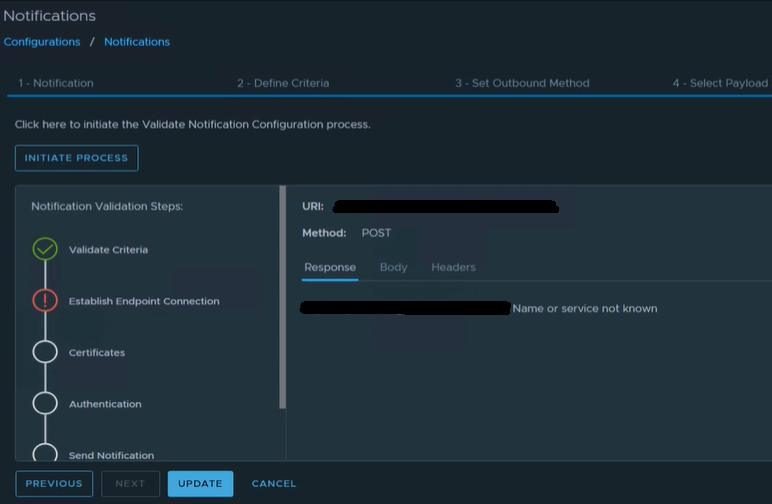Click the red Establish Endpoint Connection error icon
Viewport: 772px width, 504px height.
(x=45, y=300)
